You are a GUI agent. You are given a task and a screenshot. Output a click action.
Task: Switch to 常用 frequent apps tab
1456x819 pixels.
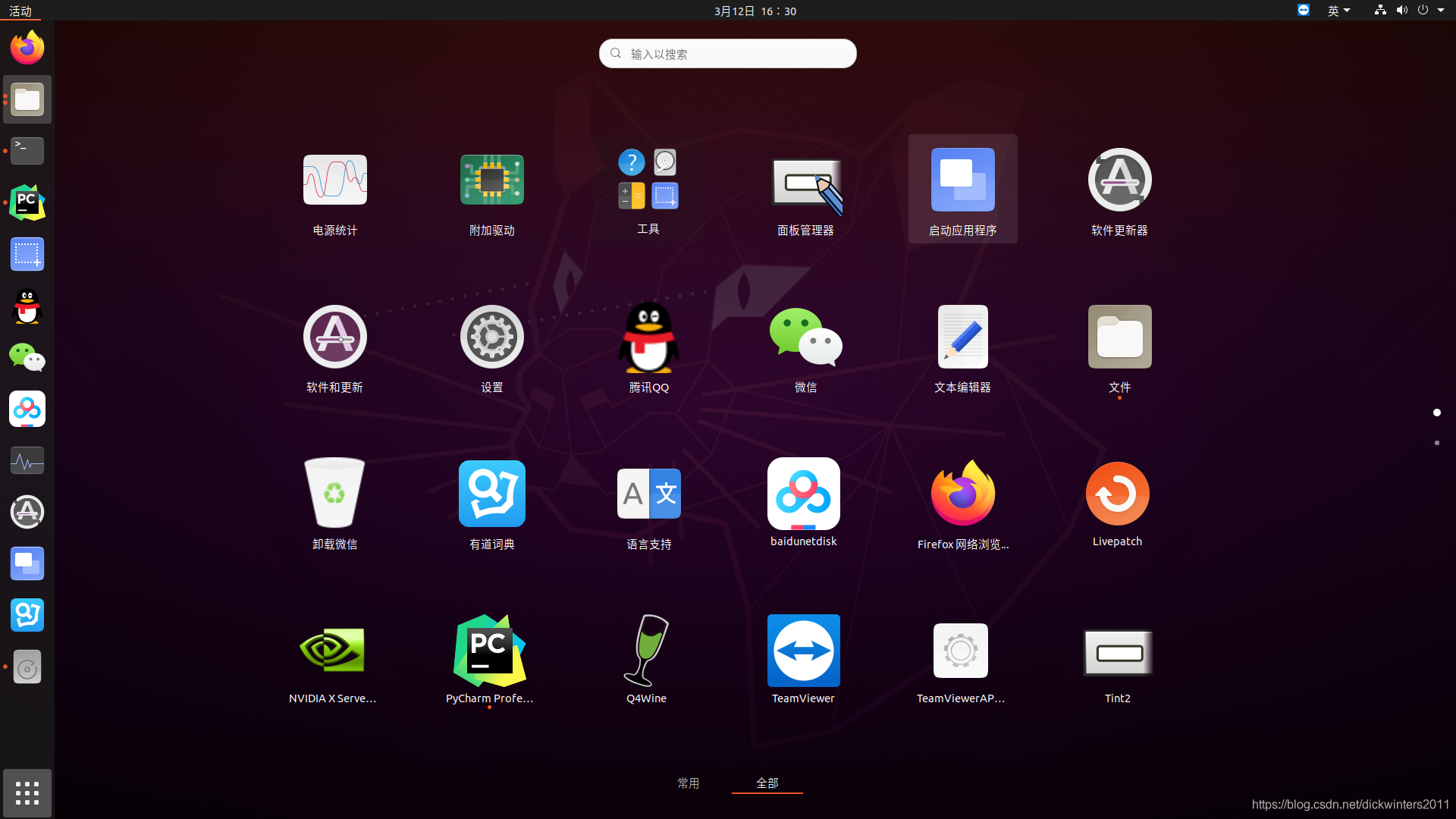click(x=688, y=783)
